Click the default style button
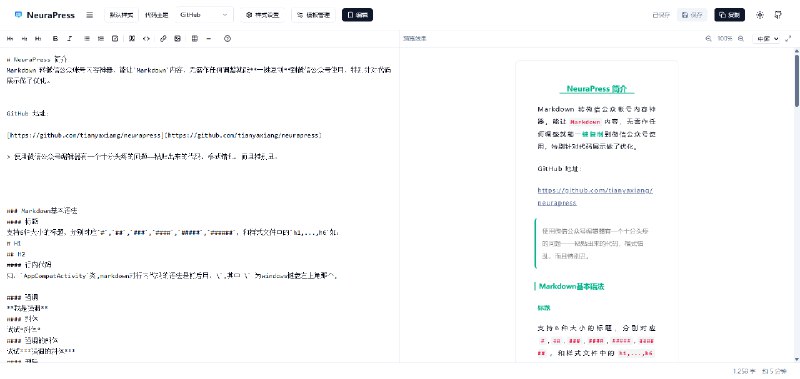Image resolution: width=800 pixels, height=379 pixels. coord(121,15)
